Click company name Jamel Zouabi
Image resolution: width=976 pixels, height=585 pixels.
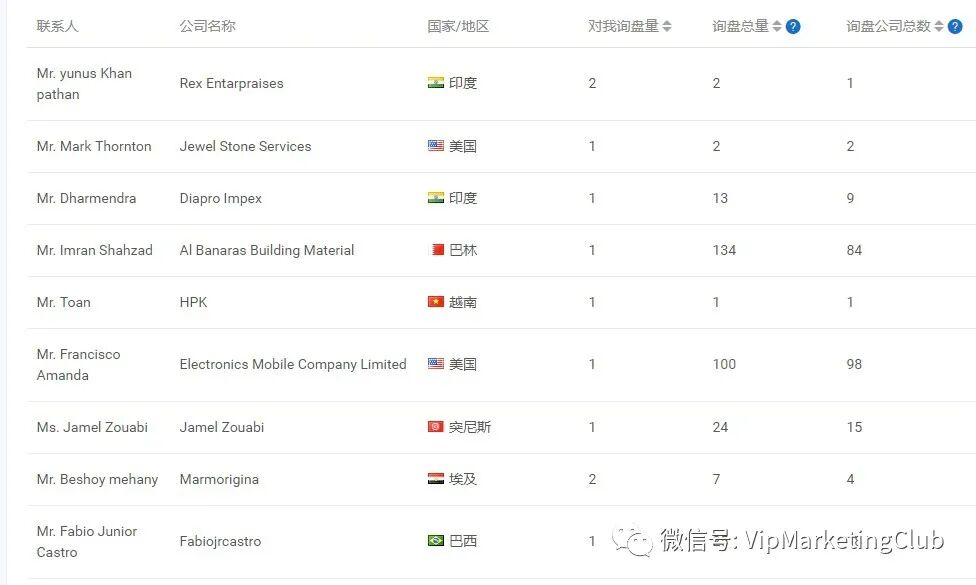pyautogui.click(x=222, y=427)
